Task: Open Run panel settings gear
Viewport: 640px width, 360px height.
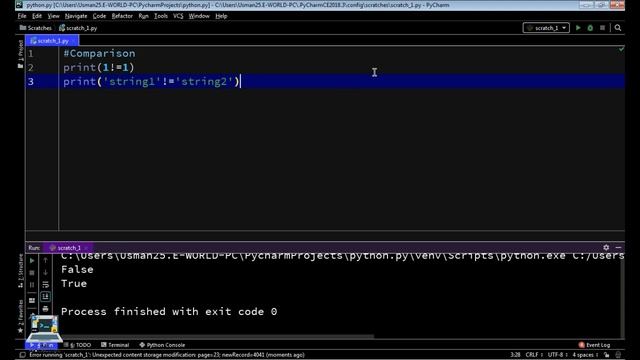Action: click(606, 247)
